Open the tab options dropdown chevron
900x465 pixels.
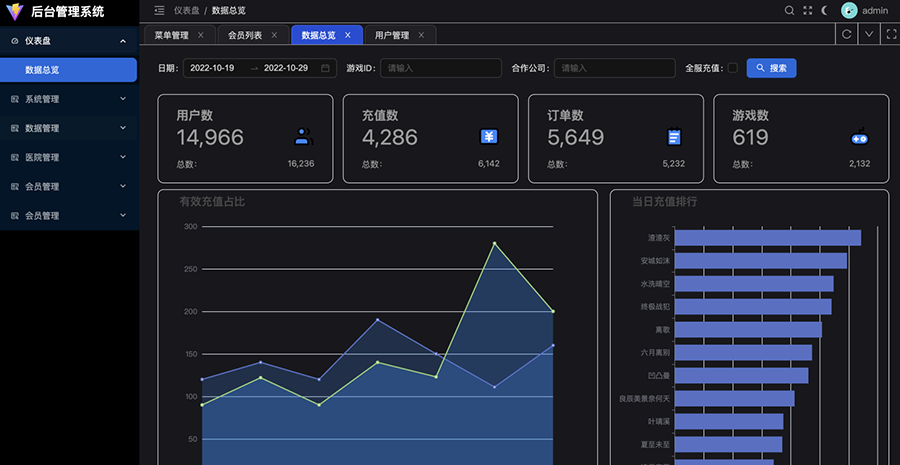(869, 34)
